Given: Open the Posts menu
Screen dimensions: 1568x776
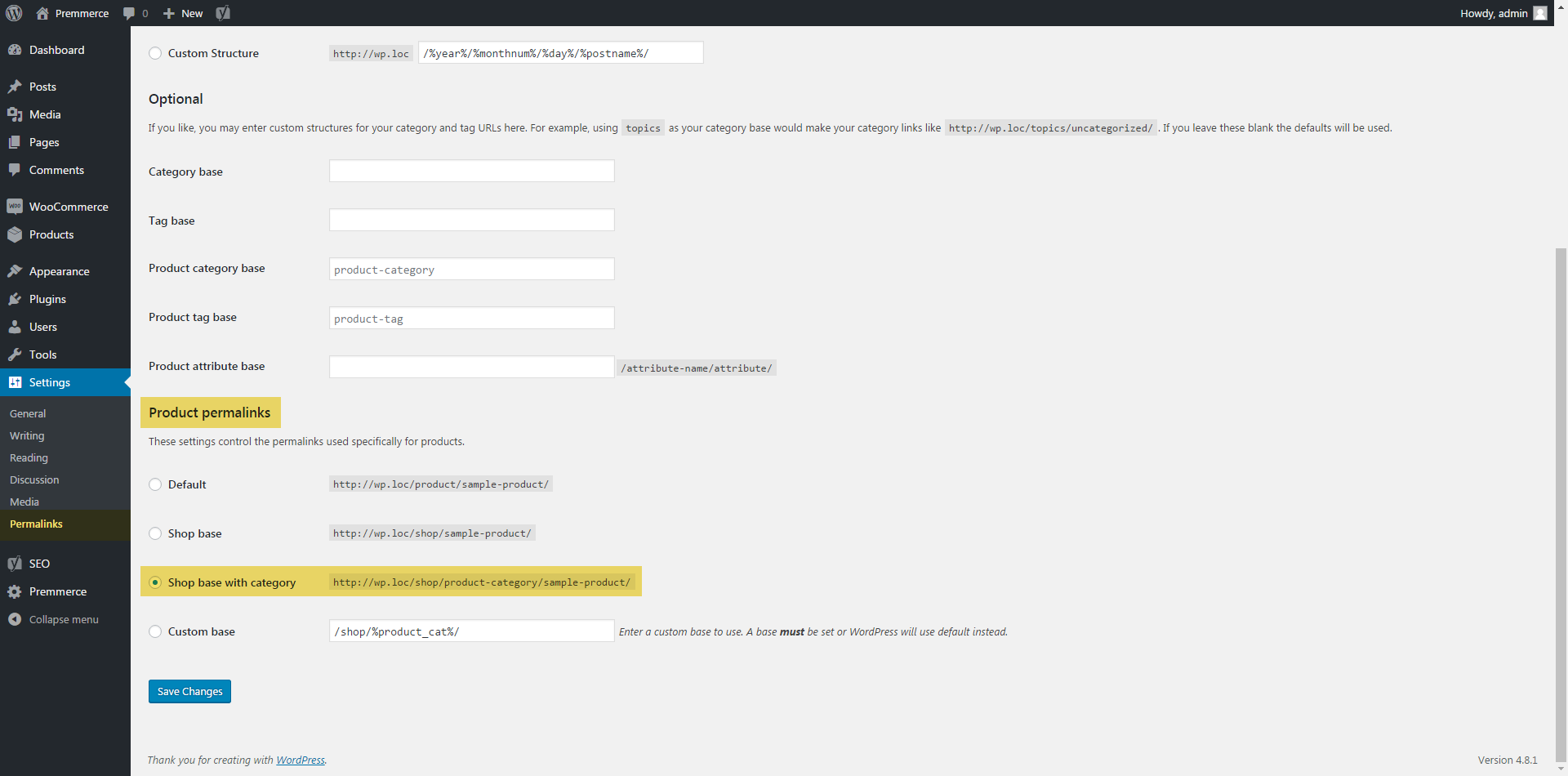Looking at the screenshot, I should pos(65,87).
